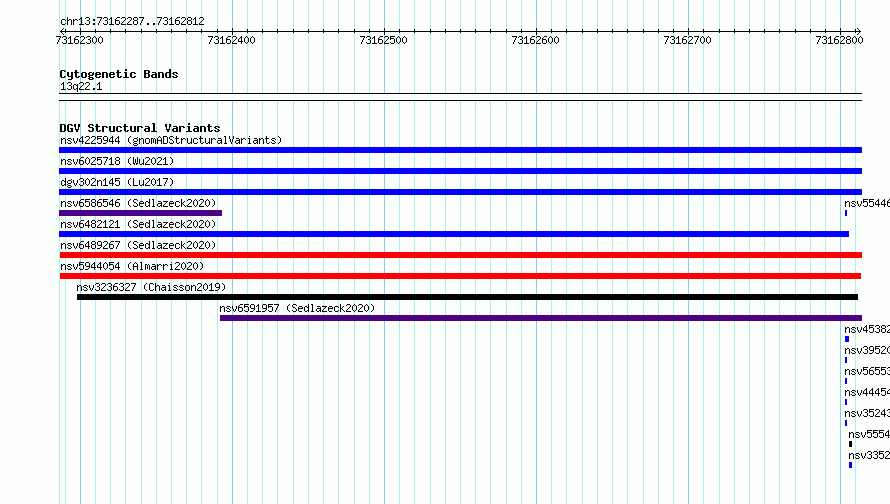Click the truncated nsv44454 label

867,392
